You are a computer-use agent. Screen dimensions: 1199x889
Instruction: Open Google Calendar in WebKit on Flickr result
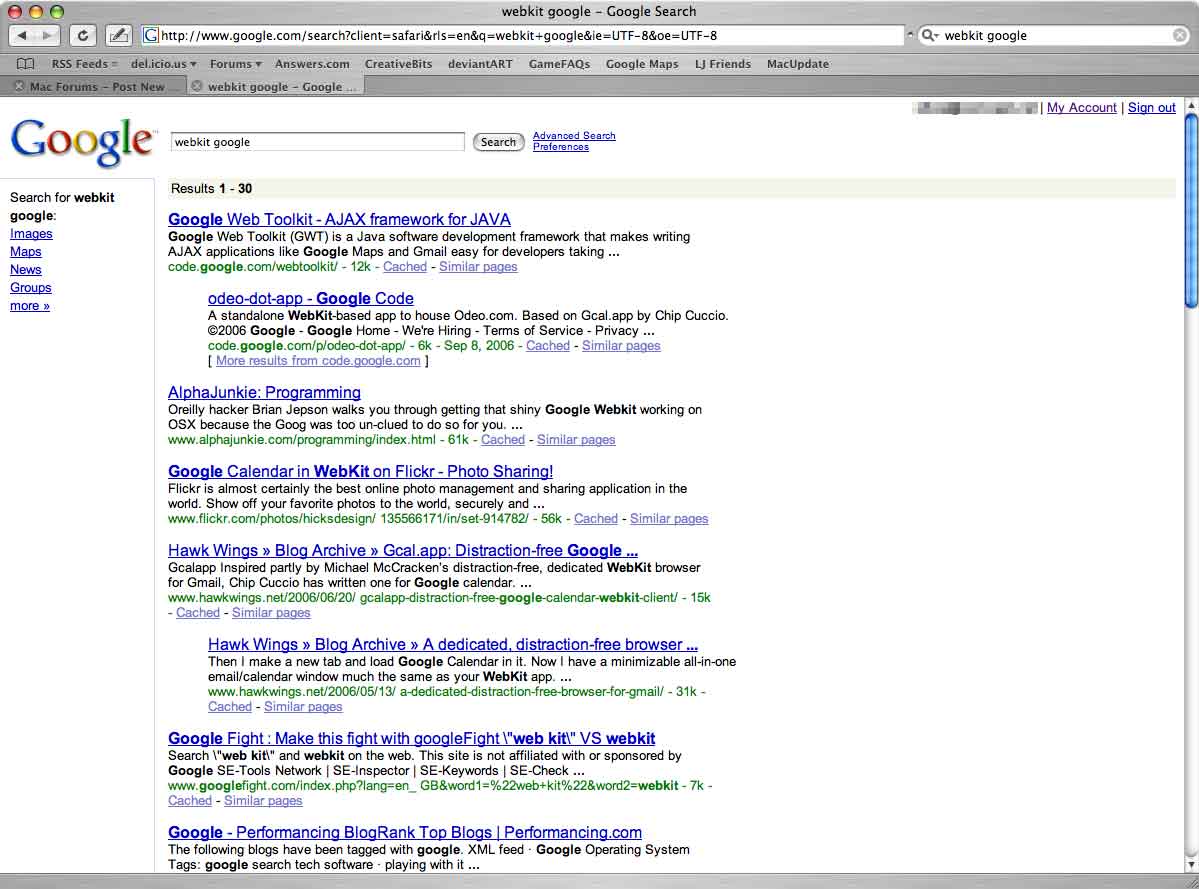coord(361,472)
